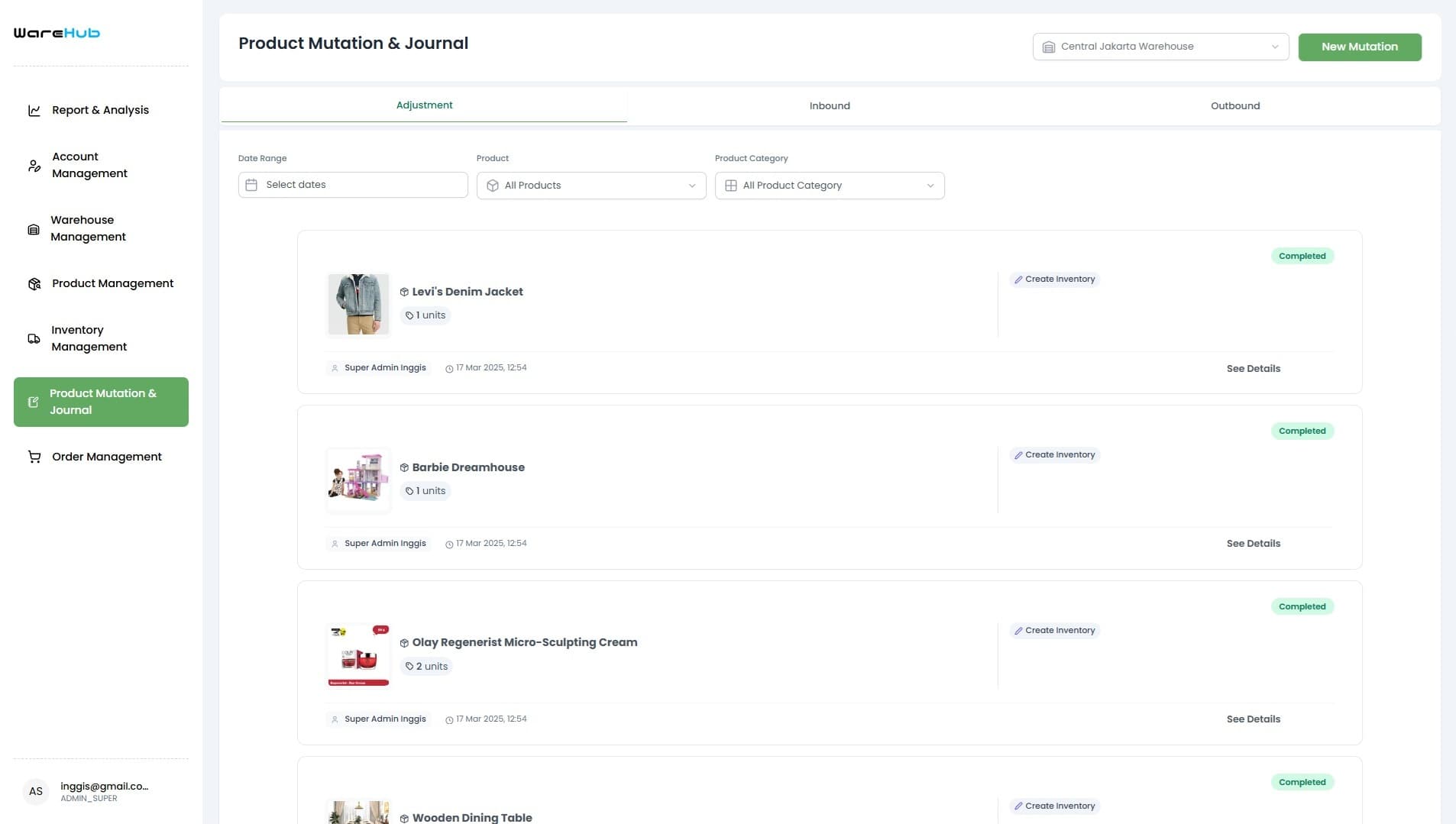Switch to the Outbound tab
The width and height of the screenshot is (1456, 824).
pos(1234,105)
